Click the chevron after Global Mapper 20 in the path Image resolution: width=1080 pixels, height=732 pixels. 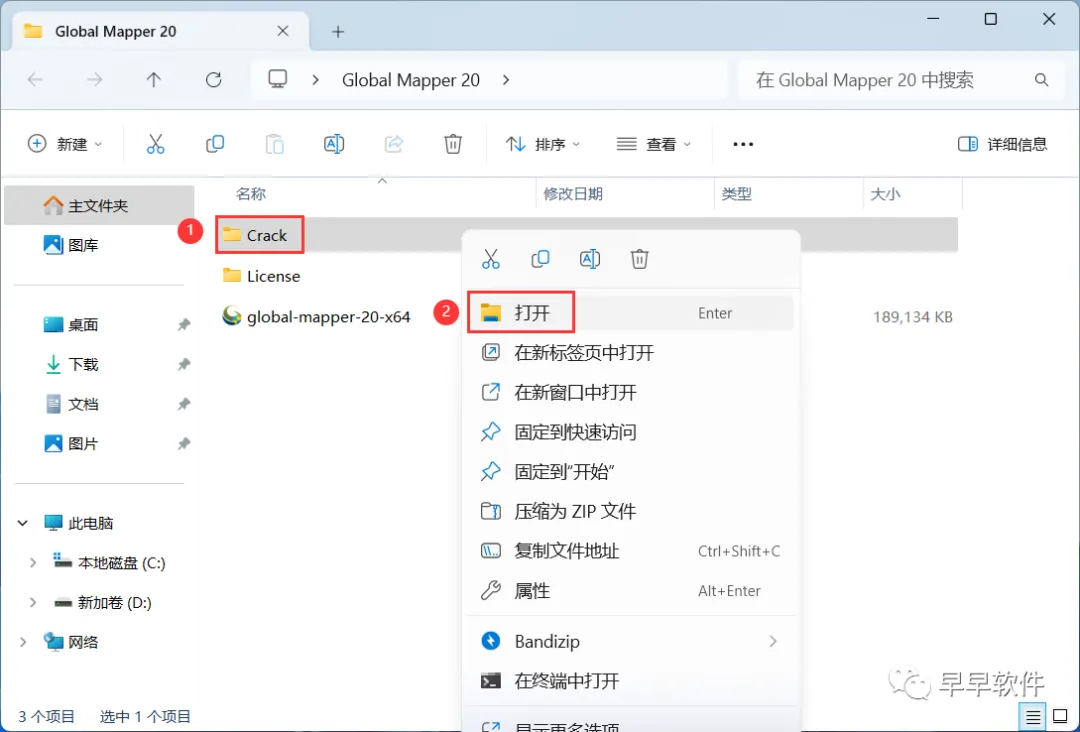[506, 80]
